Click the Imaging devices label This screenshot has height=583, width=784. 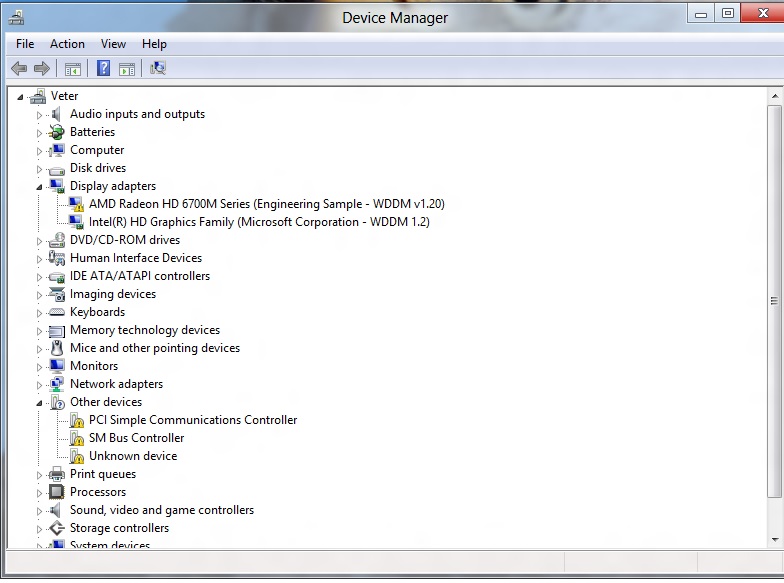[x=113, y=294]
